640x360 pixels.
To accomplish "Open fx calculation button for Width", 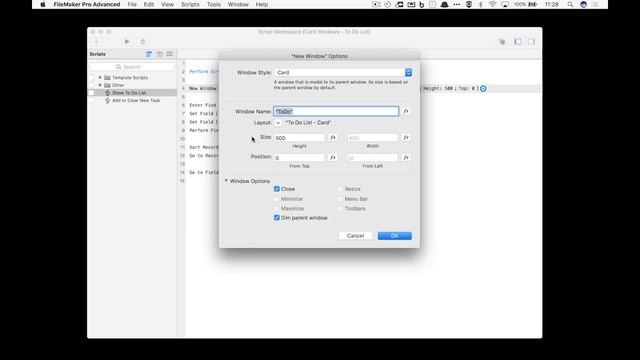I will [x=406, y=138].
